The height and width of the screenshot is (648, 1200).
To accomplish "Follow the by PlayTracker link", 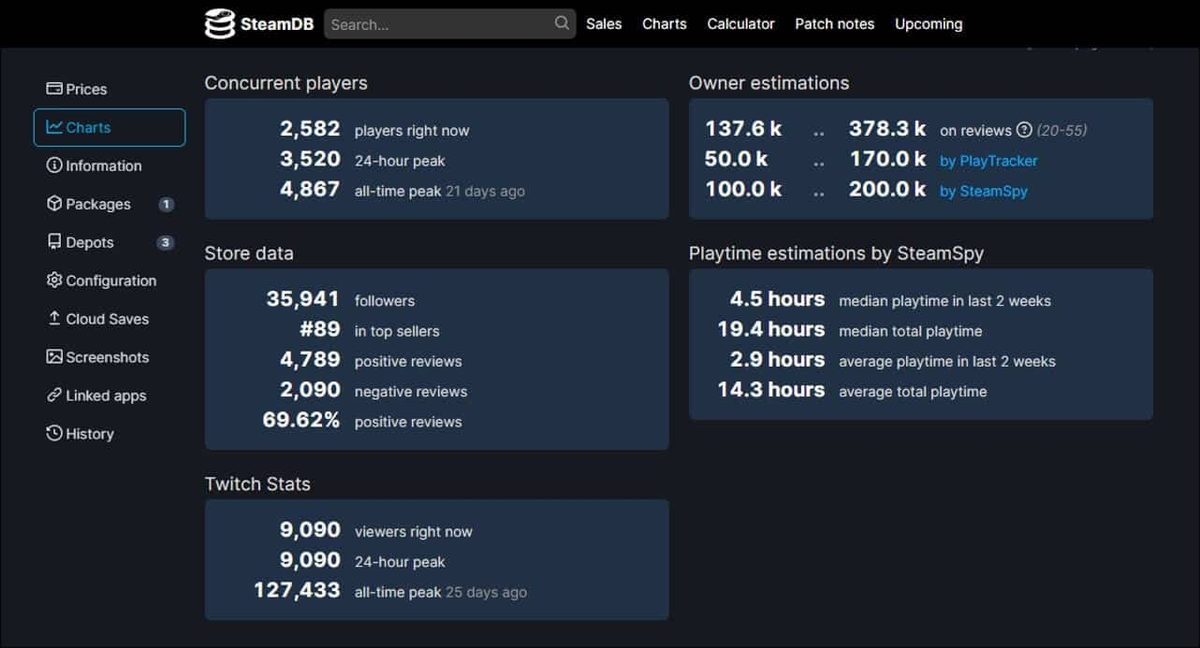I will click(989, 161).
